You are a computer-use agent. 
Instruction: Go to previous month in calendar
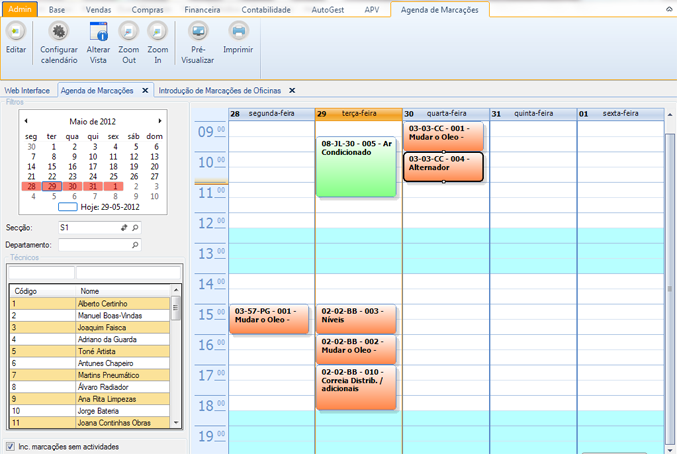point(26,121)
